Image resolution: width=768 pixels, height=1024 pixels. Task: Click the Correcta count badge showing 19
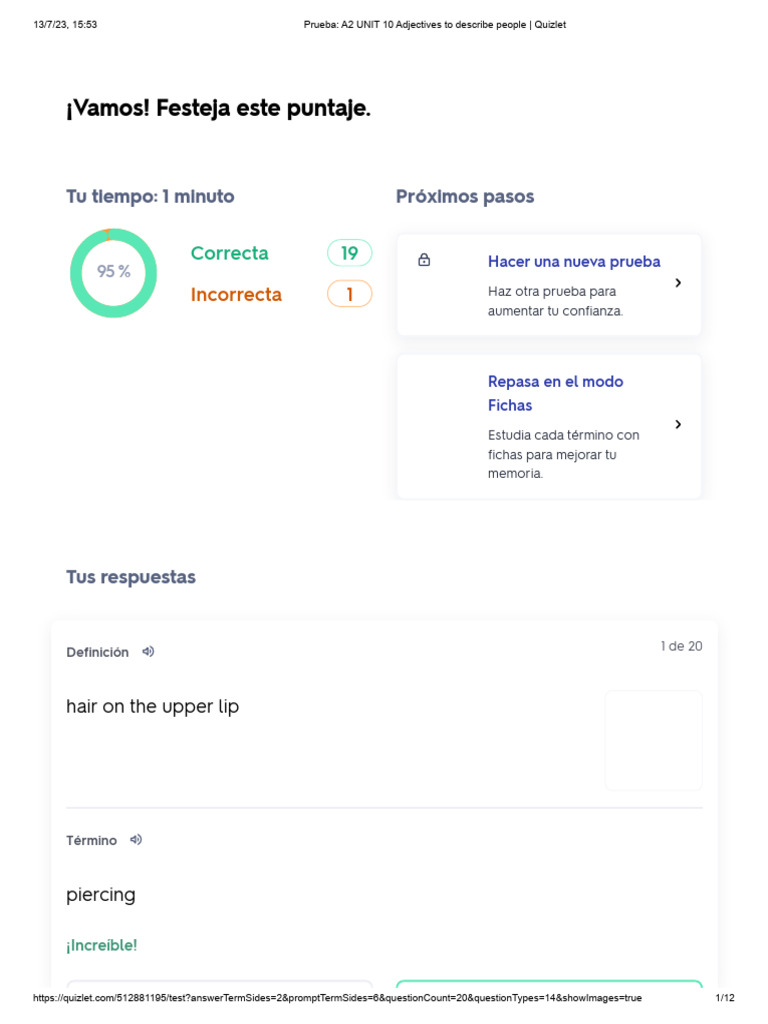pyautogui.click(x=349, y=253)
